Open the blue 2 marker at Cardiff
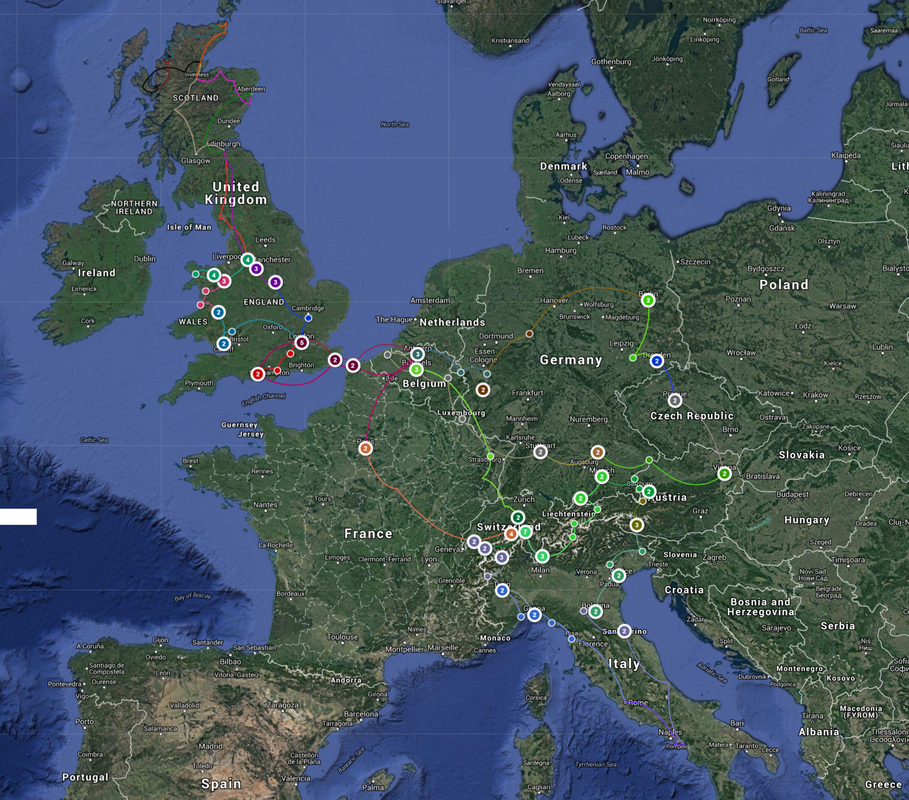 [224, 344]
